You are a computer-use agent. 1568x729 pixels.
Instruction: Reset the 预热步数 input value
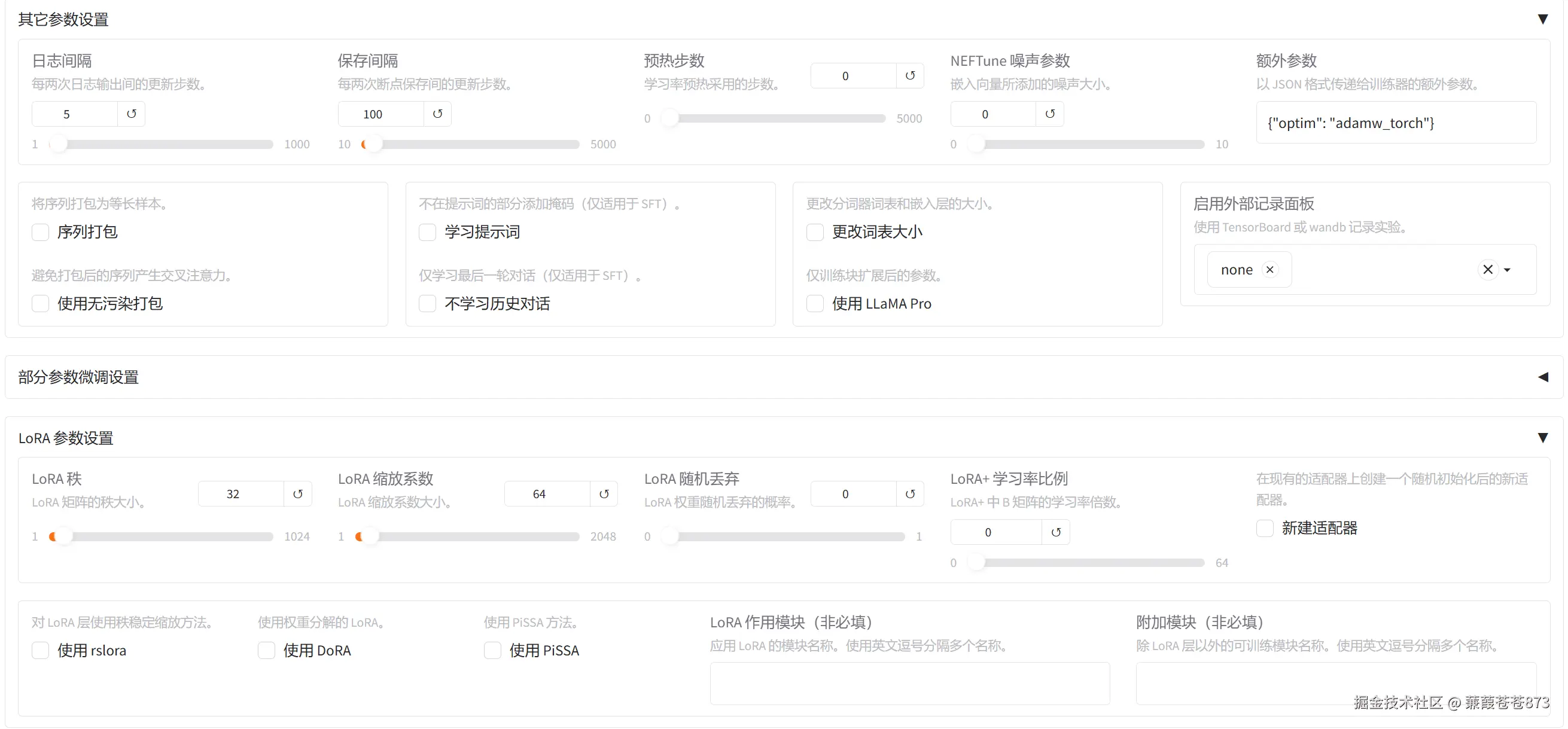909,75
